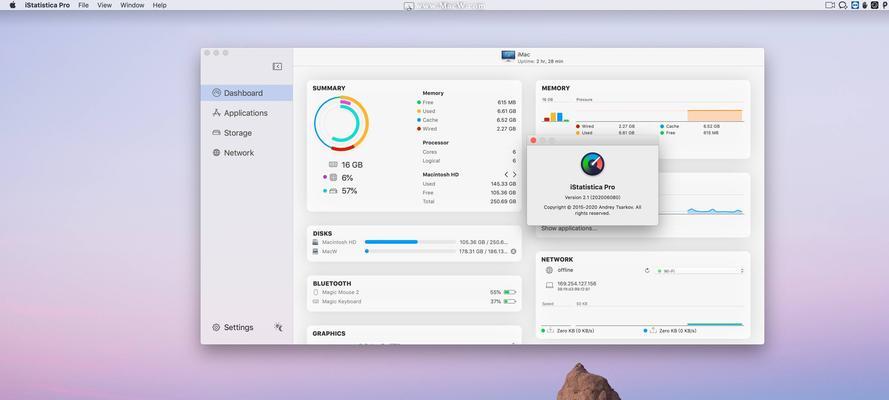Close the About iStatistica Pro window
Viewport: 889px width, 400px height.
[x=533, y=140]
